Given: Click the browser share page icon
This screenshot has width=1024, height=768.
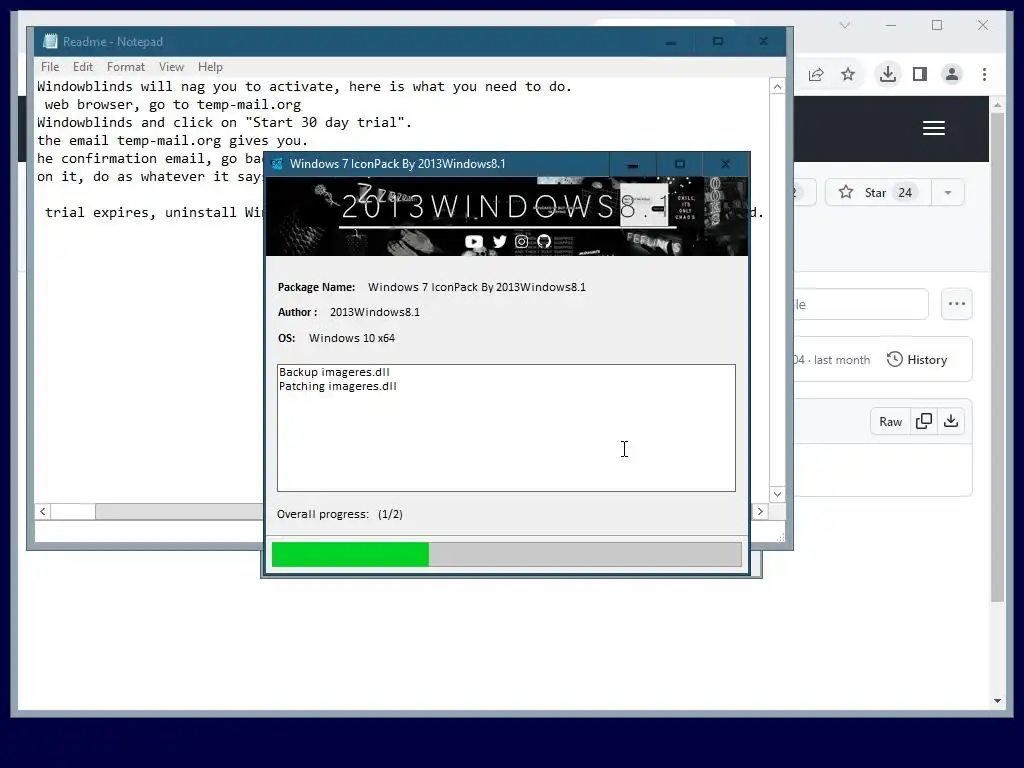Looking at the screenshot, I should tap(816, 74).
